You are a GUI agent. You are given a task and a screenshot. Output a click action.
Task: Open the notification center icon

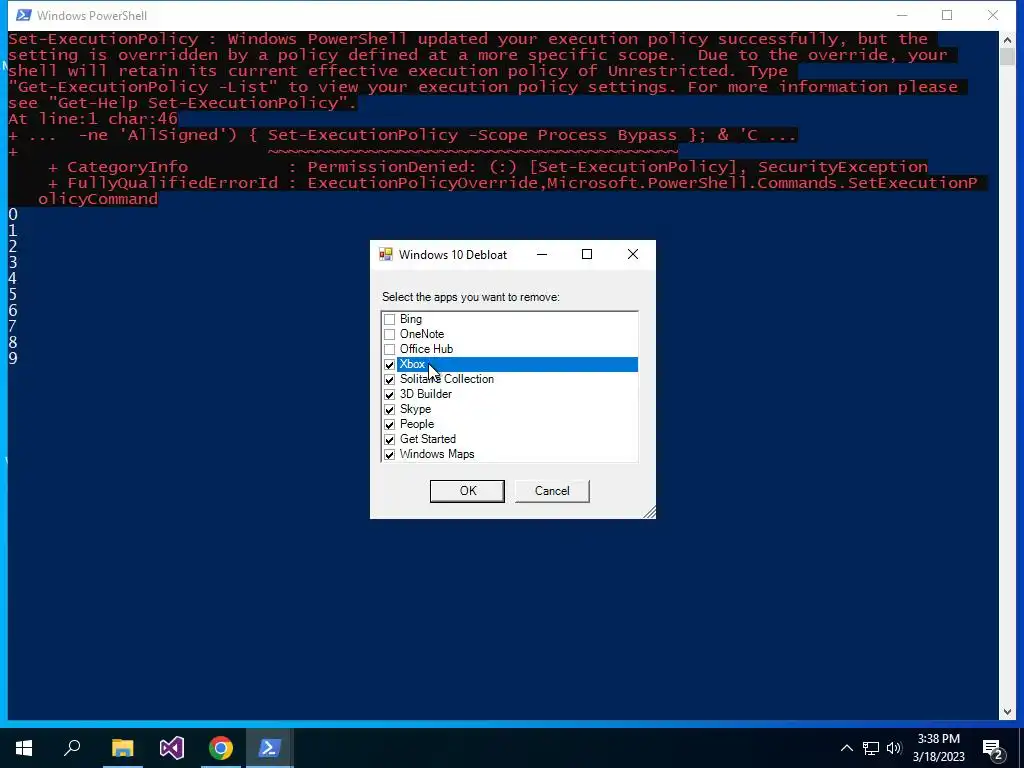pos(993,748)
